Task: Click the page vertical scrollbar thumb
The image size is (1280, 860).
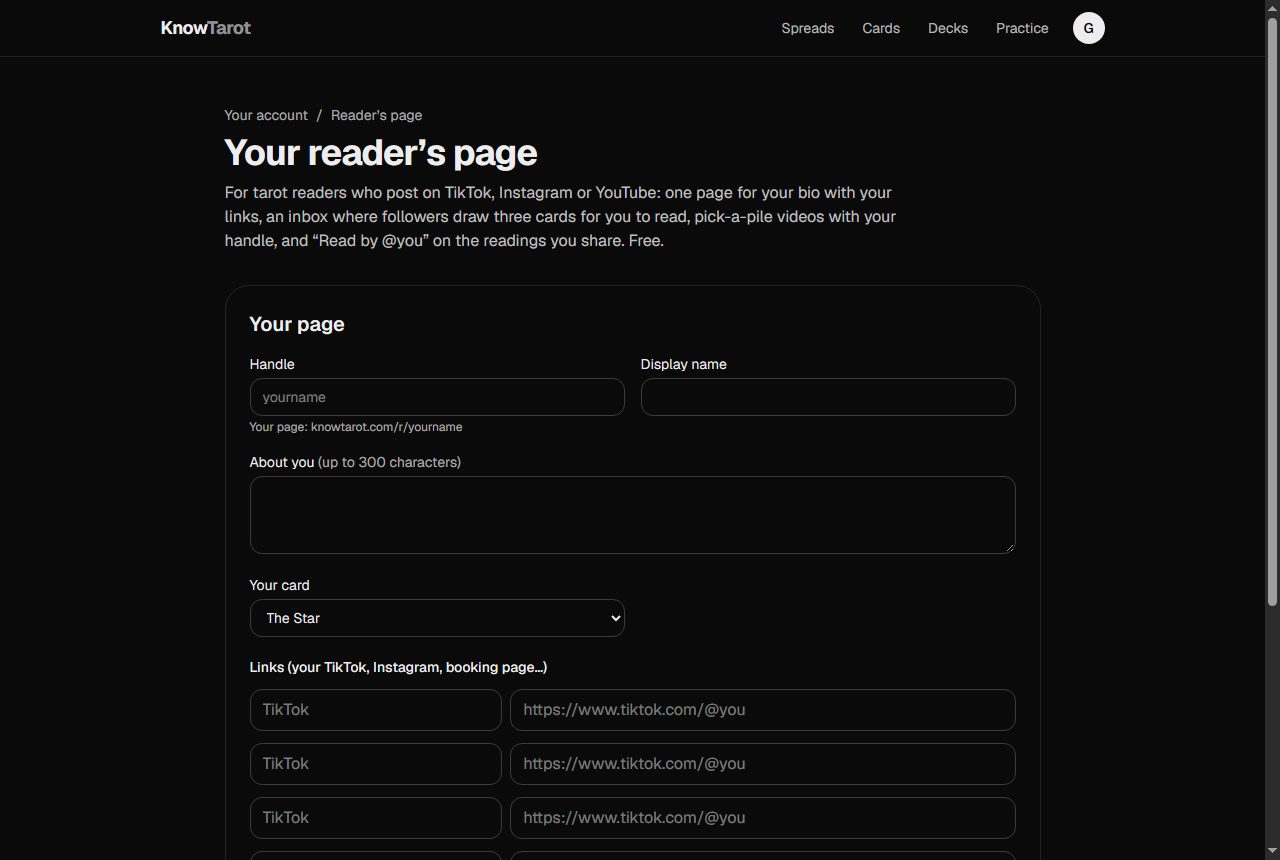Action: pos(1272,310)
